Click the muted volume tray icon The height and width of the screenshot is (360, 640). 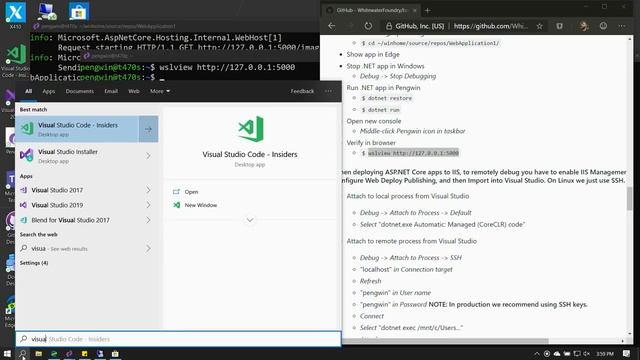pos(587,353)
